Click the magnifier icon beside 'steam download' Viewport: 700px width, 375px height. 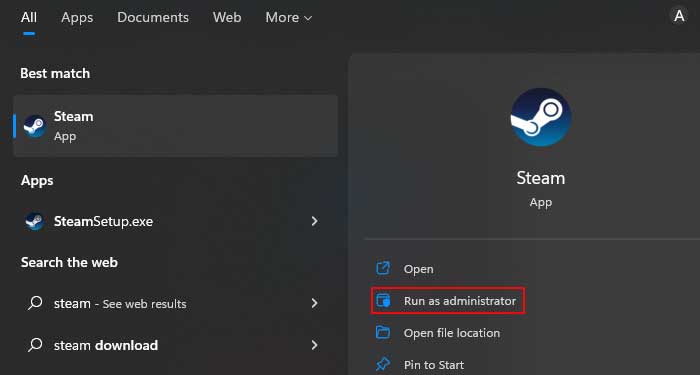pyautogui.click(x=35, y=345)
